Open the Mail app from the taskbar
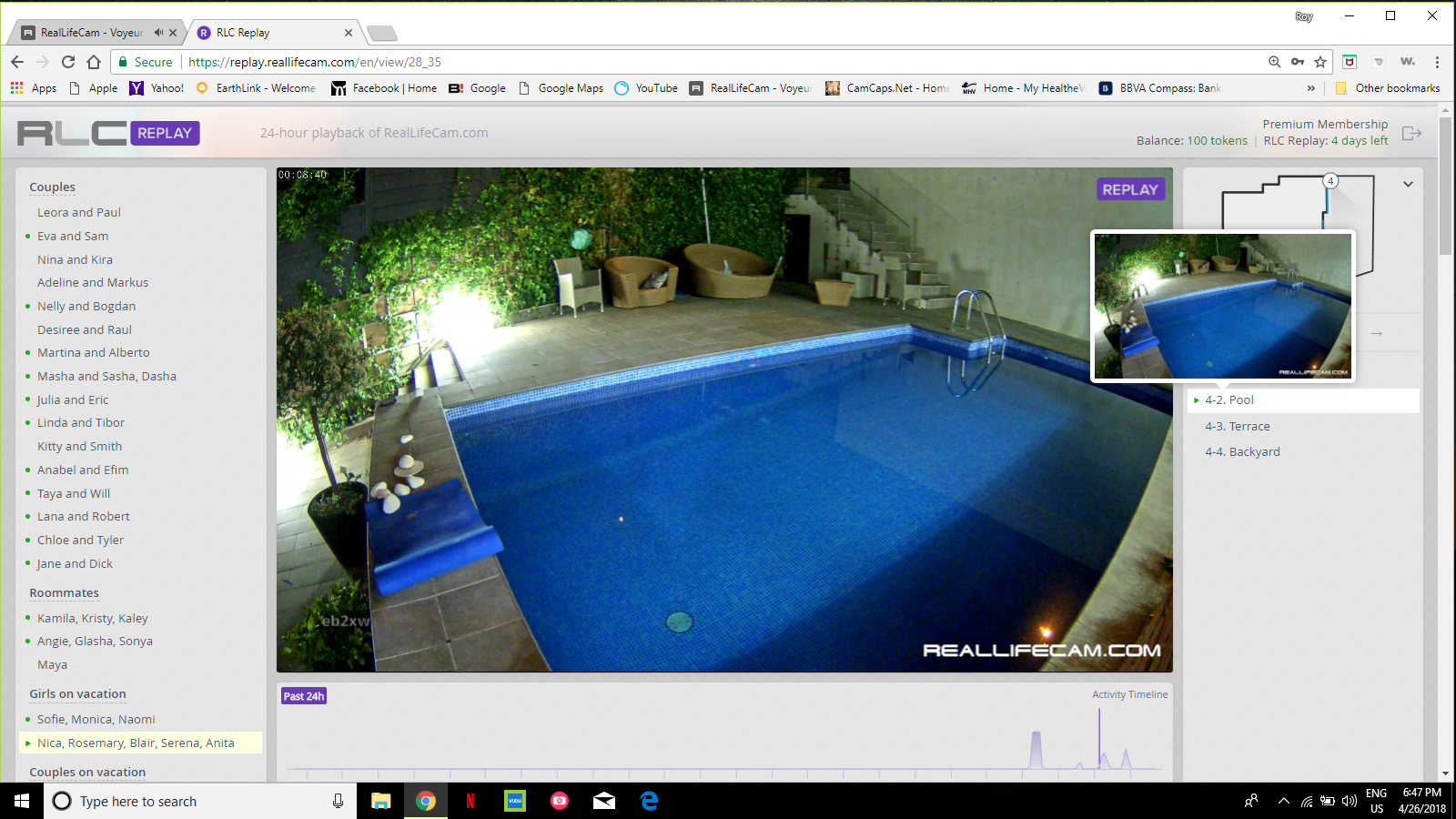The width and height of the screenshot is (1456, 819). pos(604,801)
